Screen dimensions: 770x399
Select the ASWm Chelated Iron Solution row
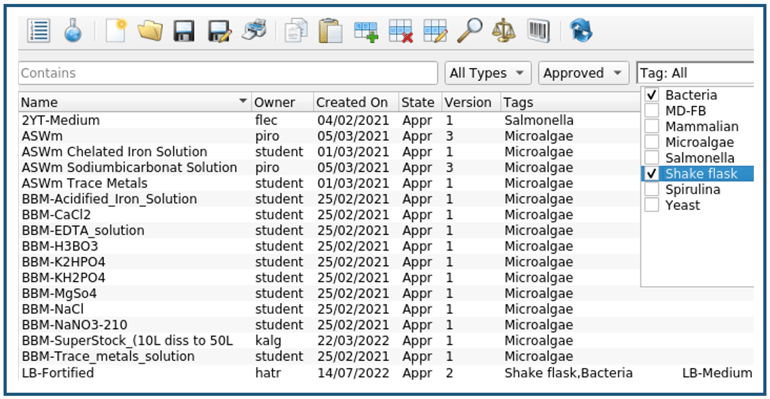pos(329,152)
